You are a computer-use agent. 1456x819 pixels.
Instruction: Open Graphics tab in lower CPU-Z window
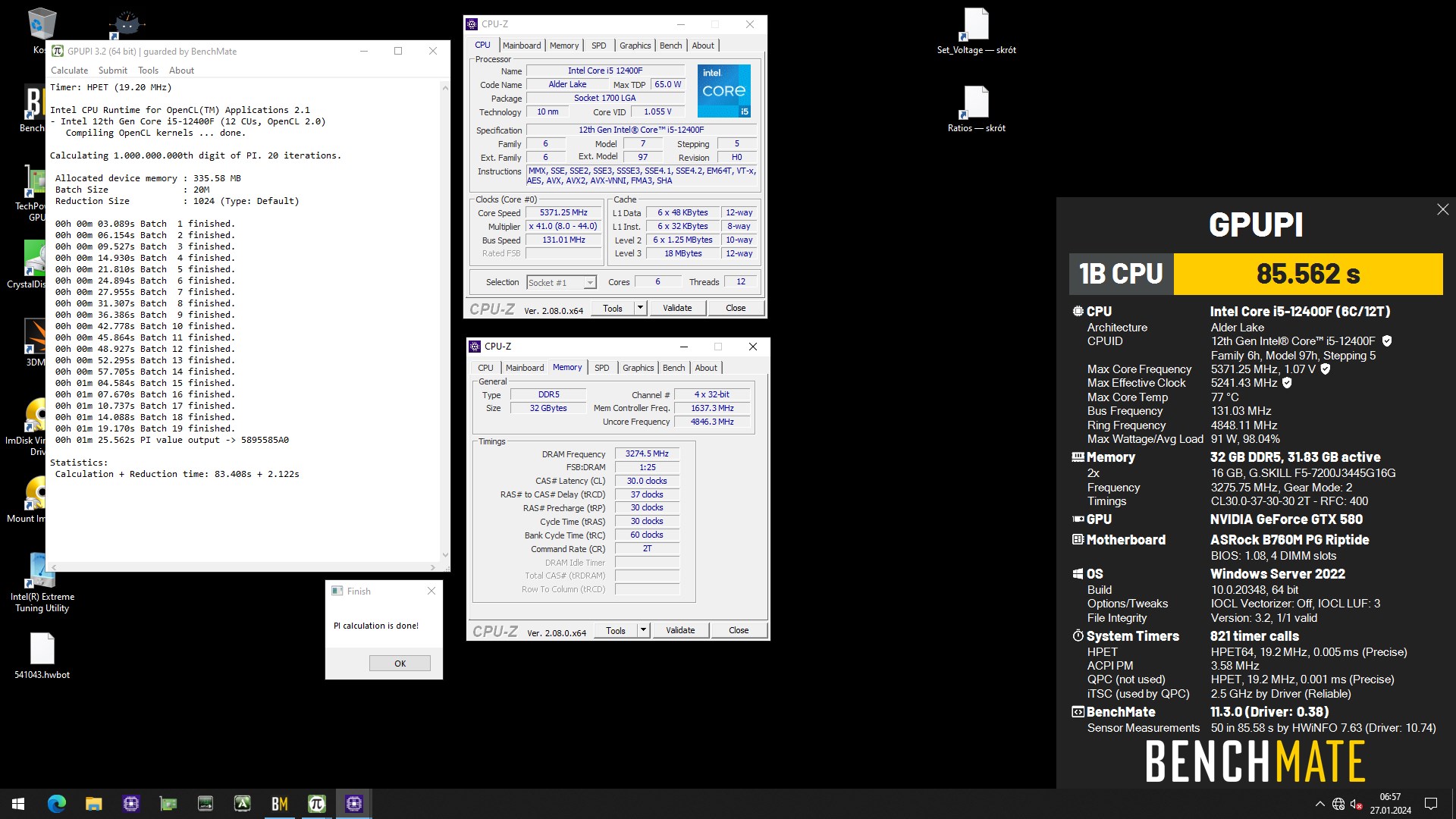(x=638, y=368)
